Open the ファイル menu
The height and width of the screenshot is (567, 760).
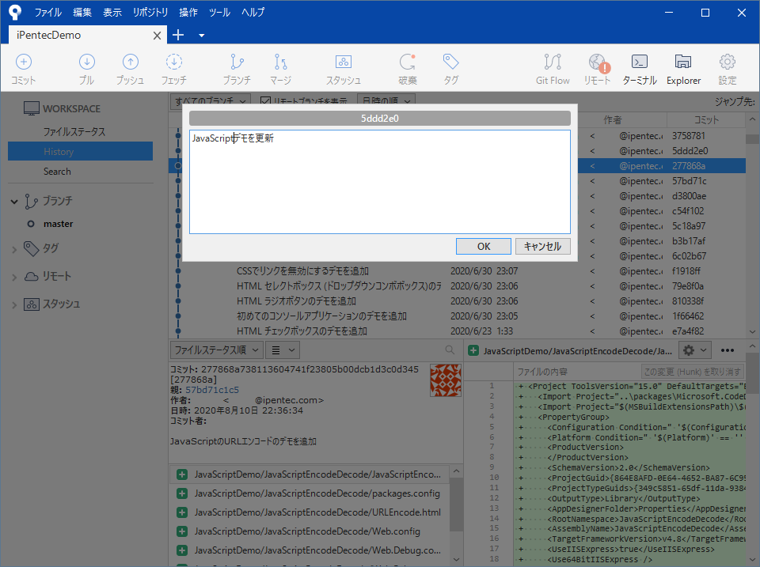(x=48, y=12)
